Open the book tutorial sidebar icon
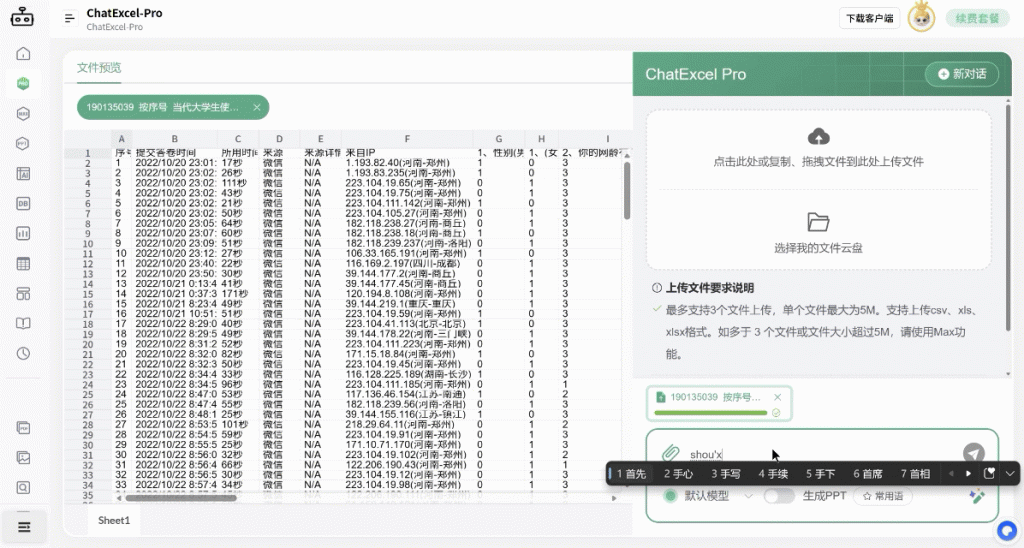Image resolution: width=1024 pixels, height=548 pixels. pyautogui.click(x=23, y=323)
